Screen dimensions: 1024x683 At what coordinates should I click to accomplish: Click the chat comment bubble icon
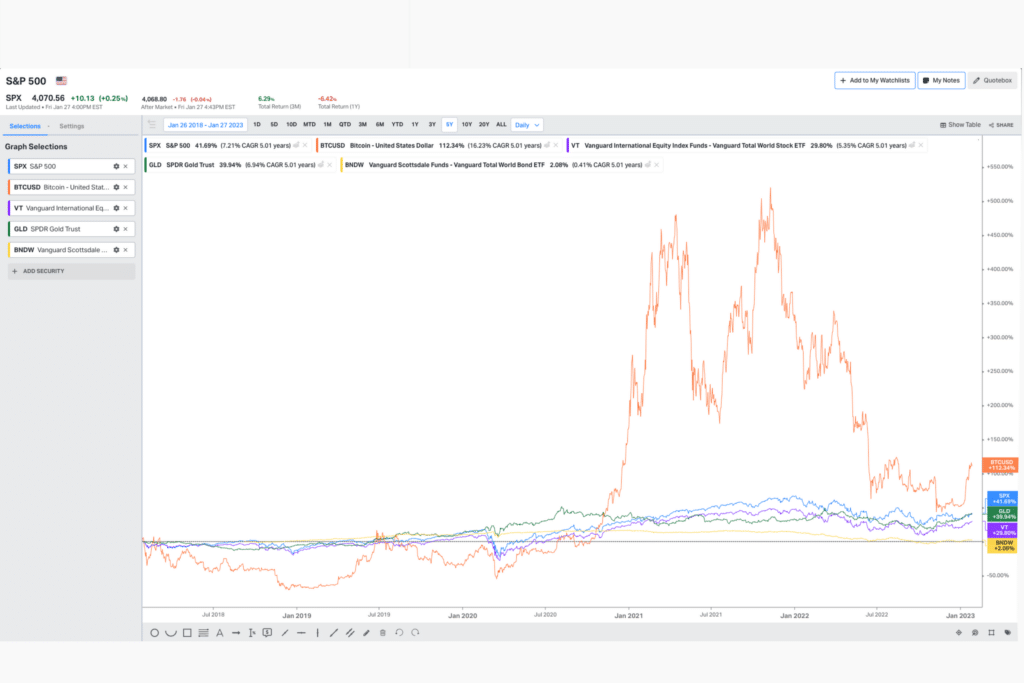[975, 633]
